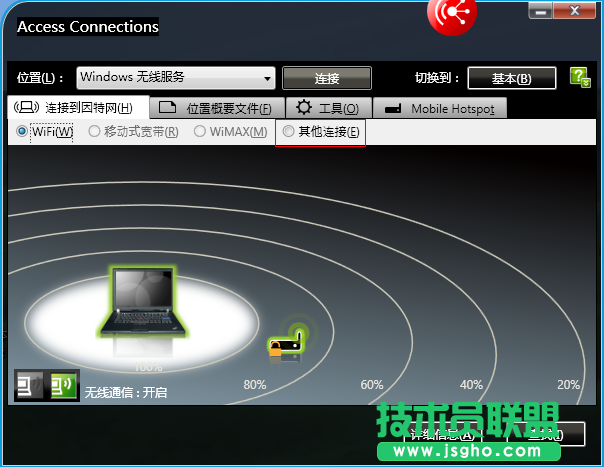604x467 pixels.
Task: Open the green help question mark icon
Action: tap(579, 77)
